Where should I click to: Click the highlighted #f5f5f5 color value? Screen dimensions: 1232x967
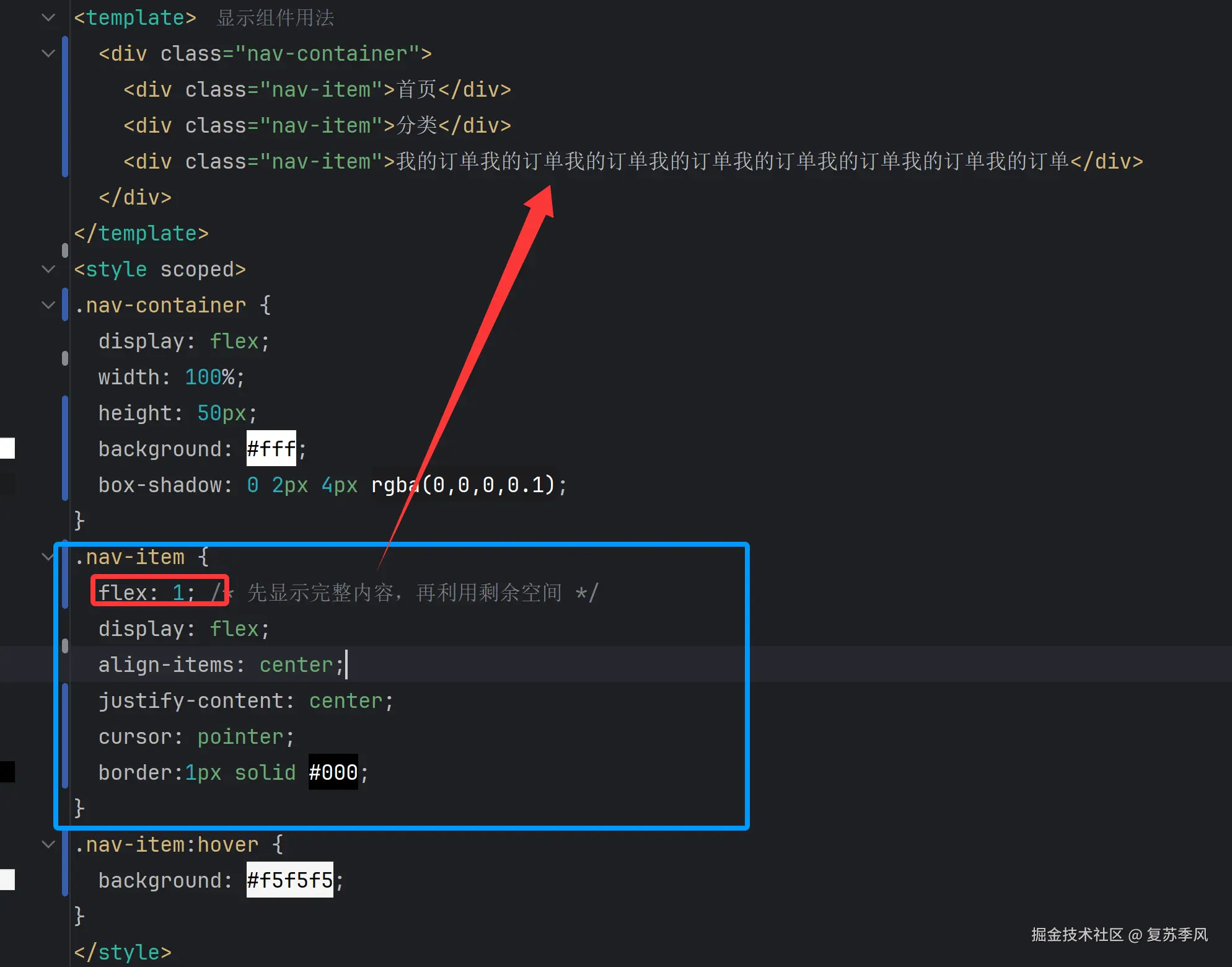coord(289,880)
